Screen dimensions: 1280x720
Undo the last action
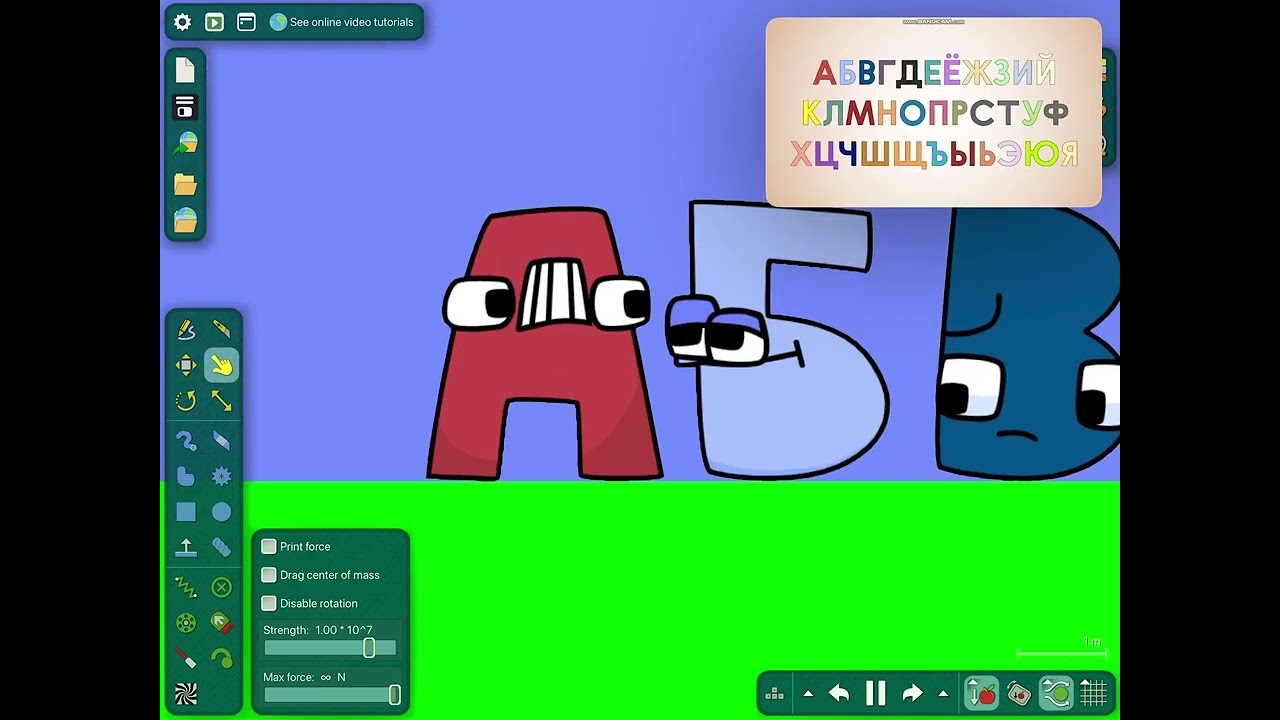pos(839,693)
